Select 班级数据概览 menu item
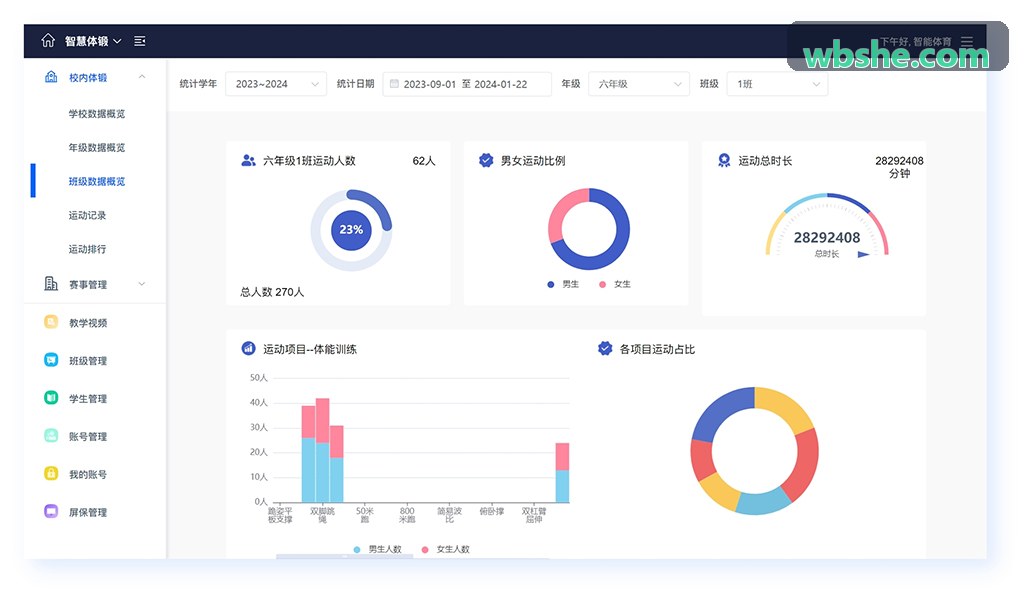 click(x=96, y=181)
